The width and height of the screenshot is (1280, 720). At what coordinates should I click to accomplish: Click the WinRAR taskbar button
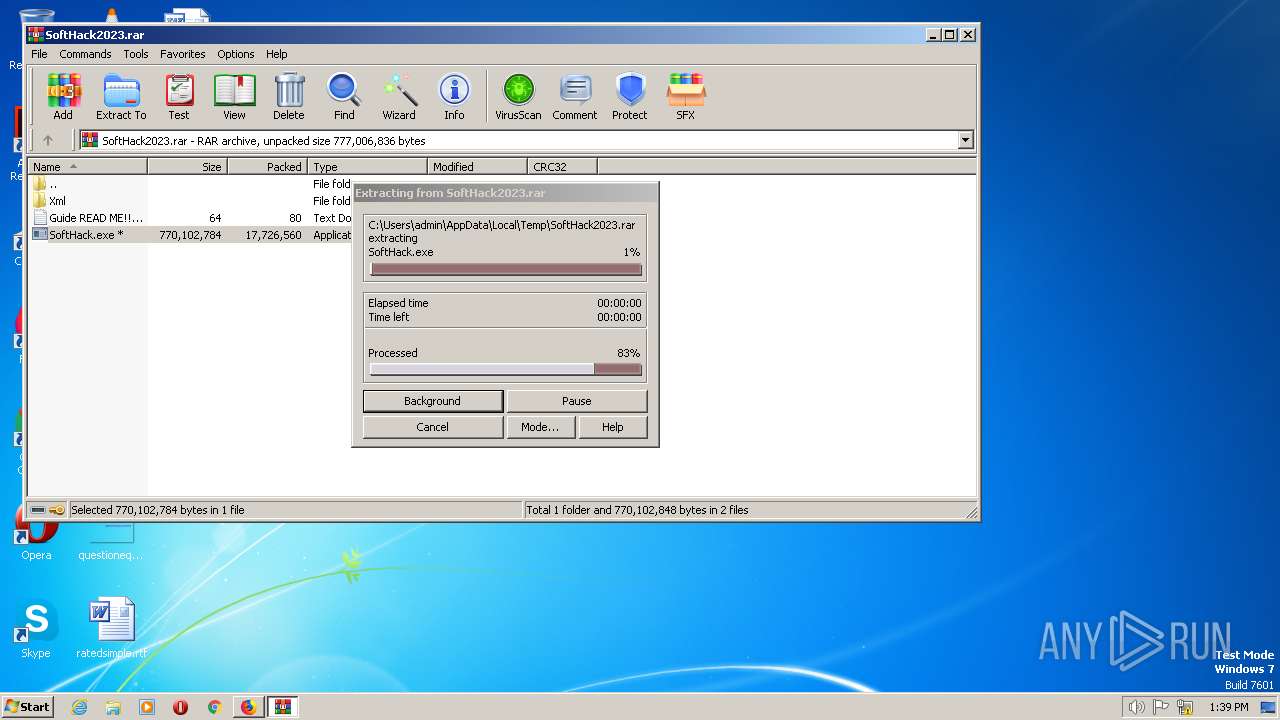283,707
